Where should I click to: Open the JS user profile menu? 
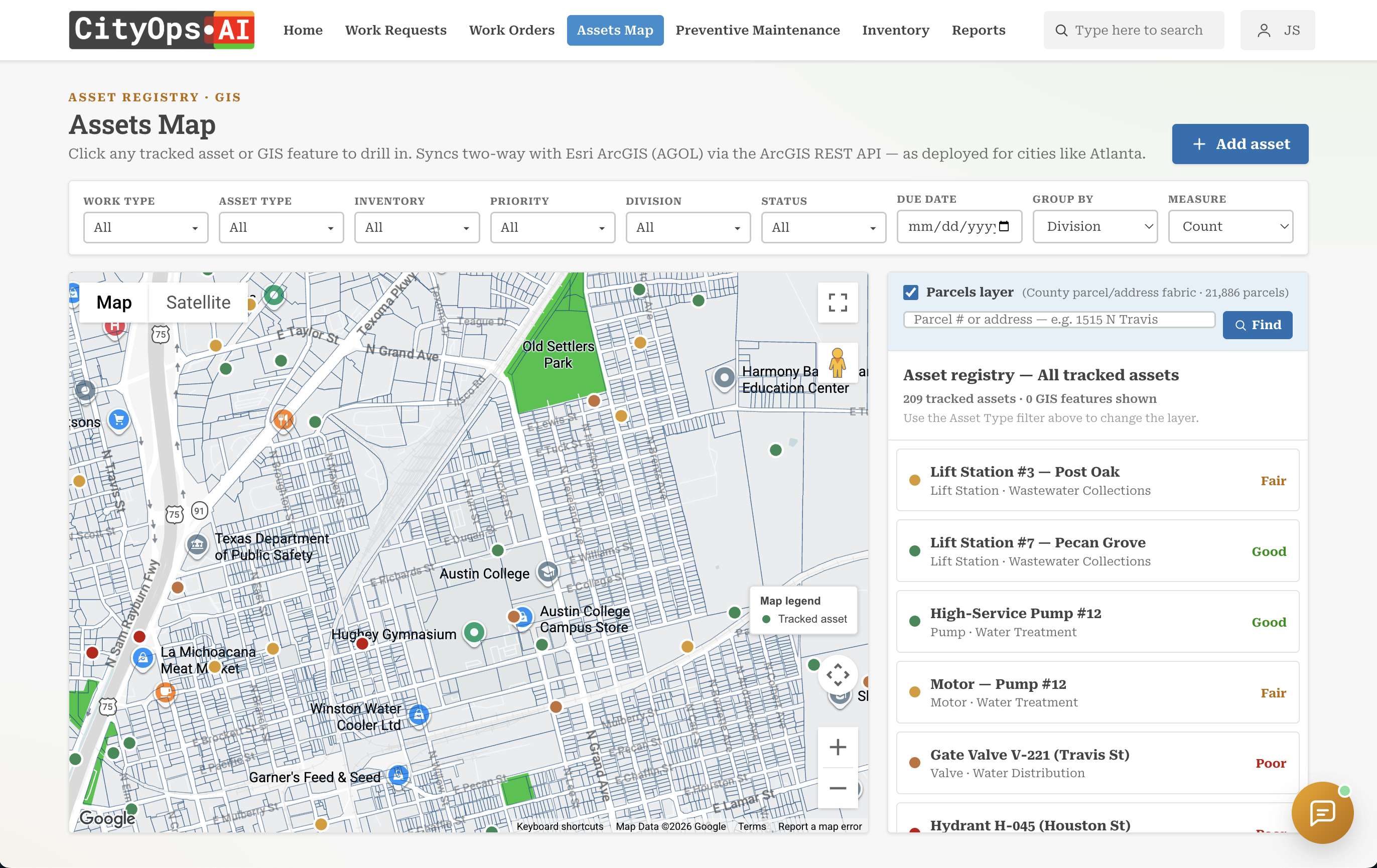point(1278,30)
